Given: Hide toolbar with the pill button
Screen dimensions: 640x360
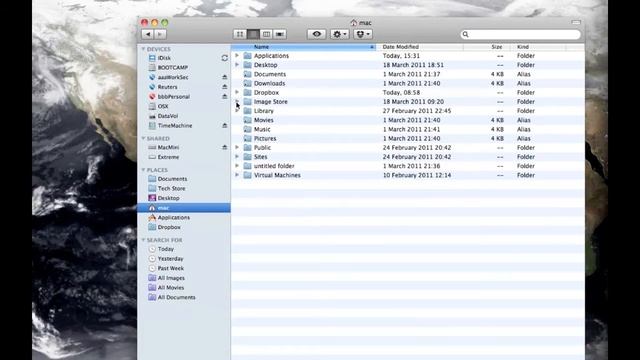Looking at the screenshot, I should [x=576, y=22].
